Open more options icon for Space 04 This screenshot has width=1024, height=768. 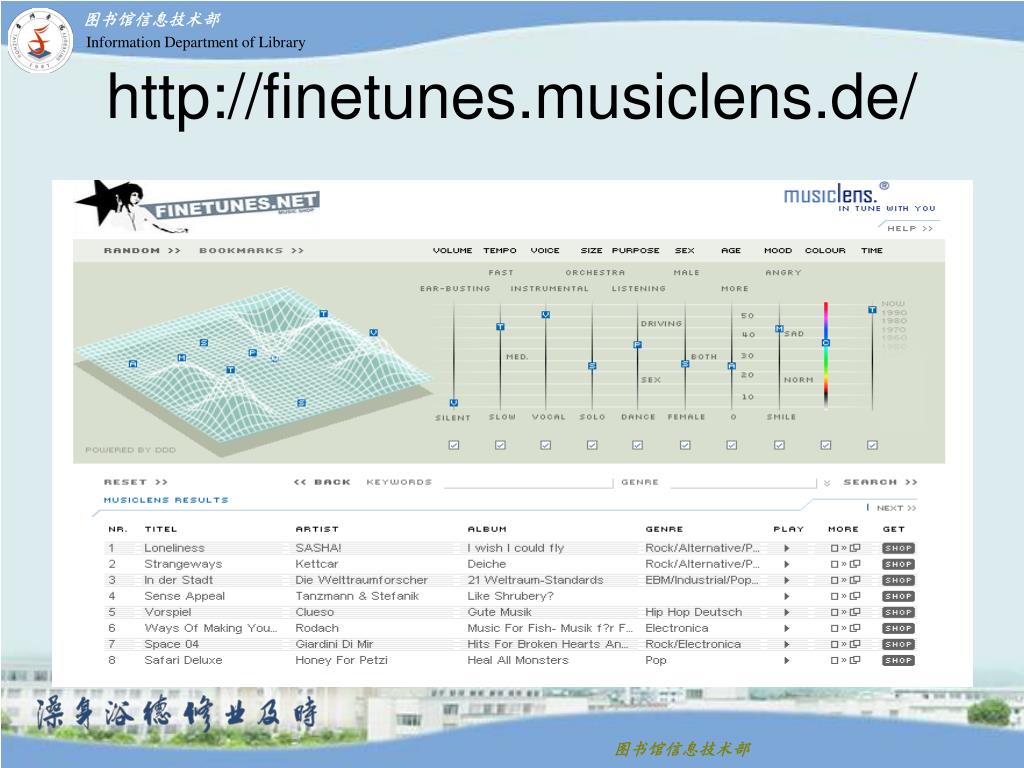pyautogui.click(x=846, y=645)
